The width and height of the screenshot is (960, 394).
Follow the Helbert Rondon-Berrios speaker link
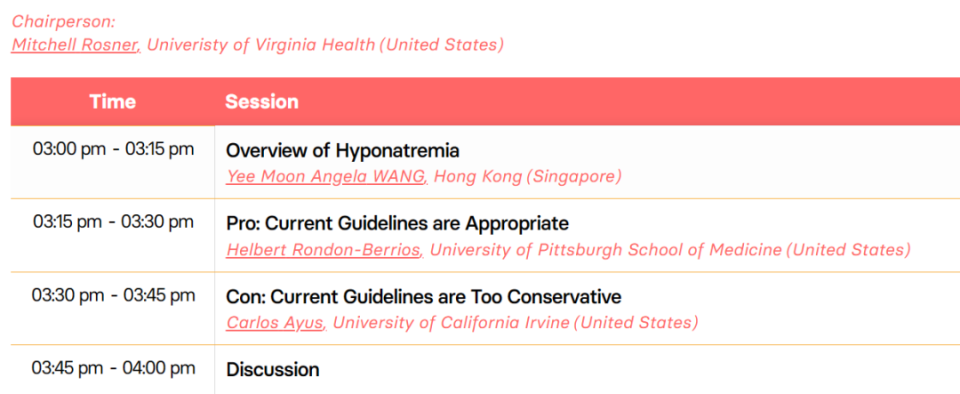tap(324, 250)
